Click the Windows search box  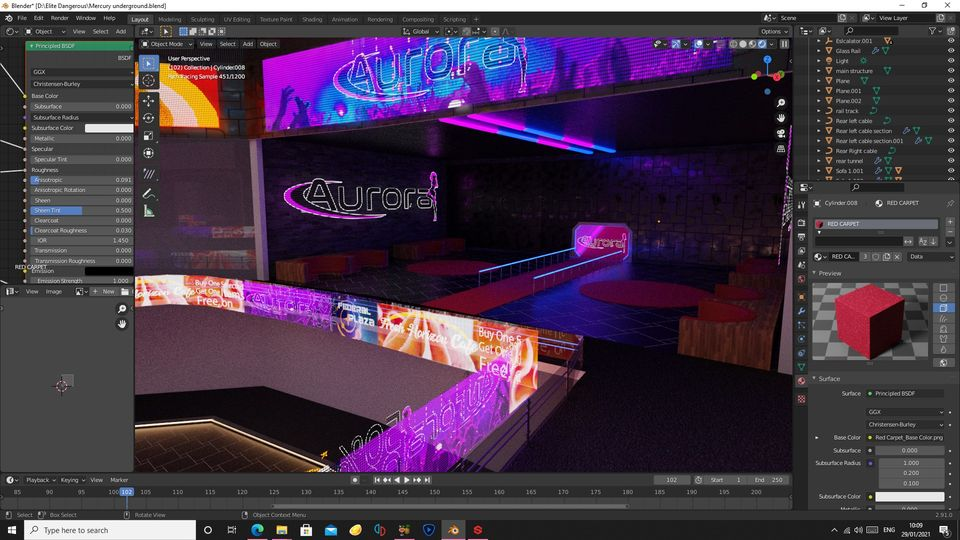[110, 530]
